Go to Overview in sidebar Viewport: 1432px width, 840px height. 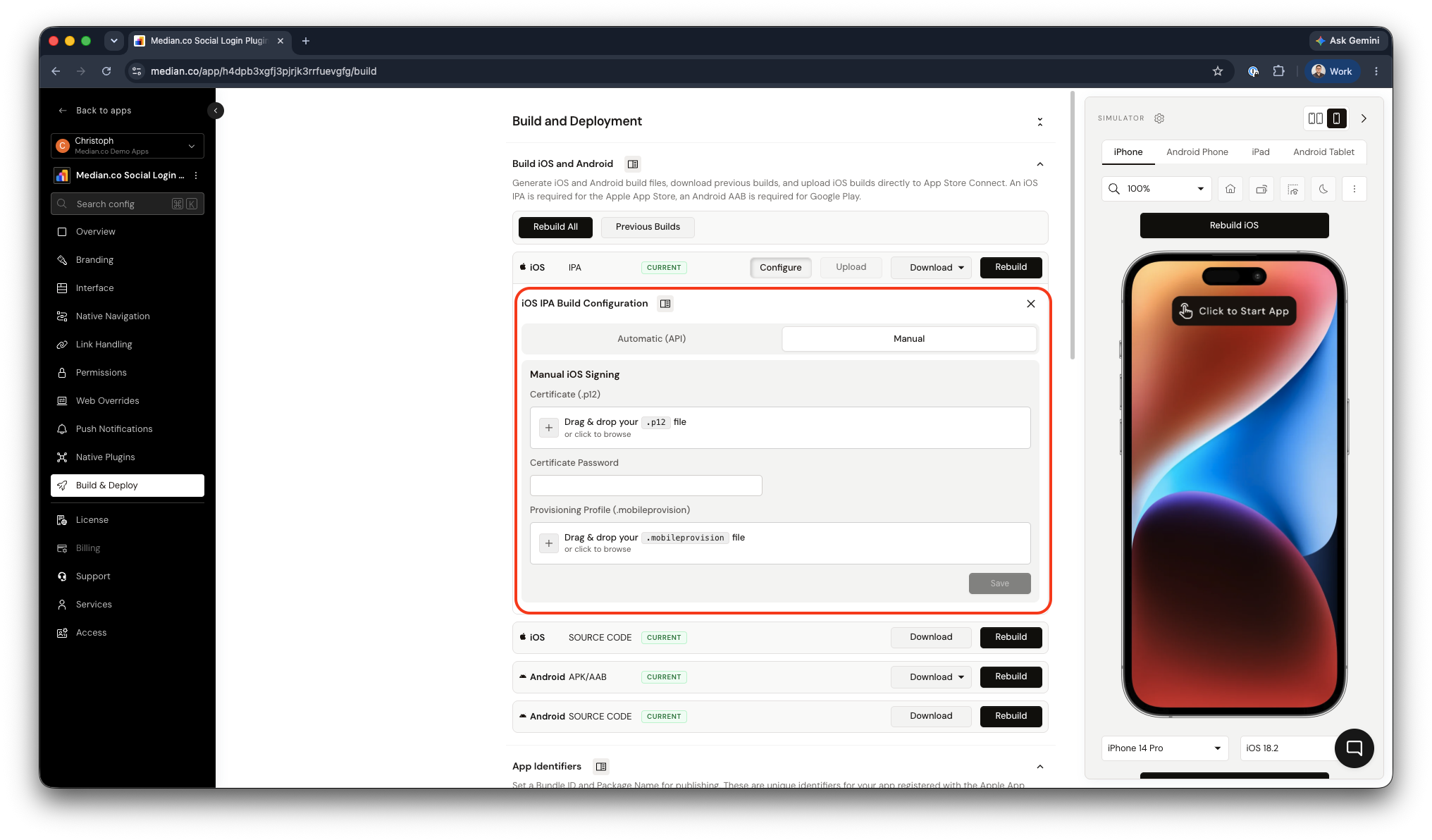click(128, 232)
